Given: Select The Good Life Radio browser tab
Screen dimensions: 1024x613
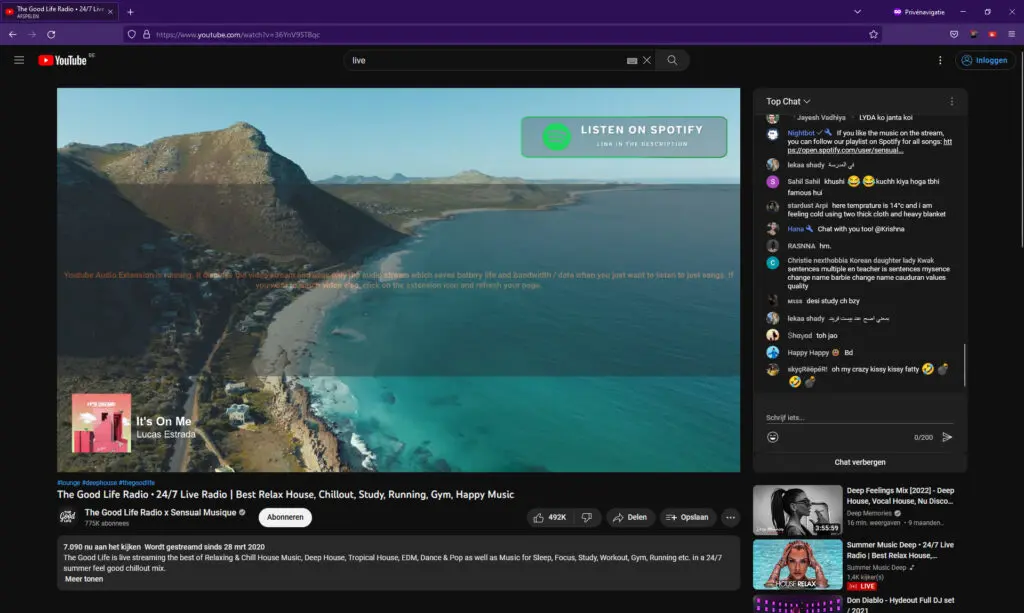Looking at the screenshot, I should click(x=59, y=12).
